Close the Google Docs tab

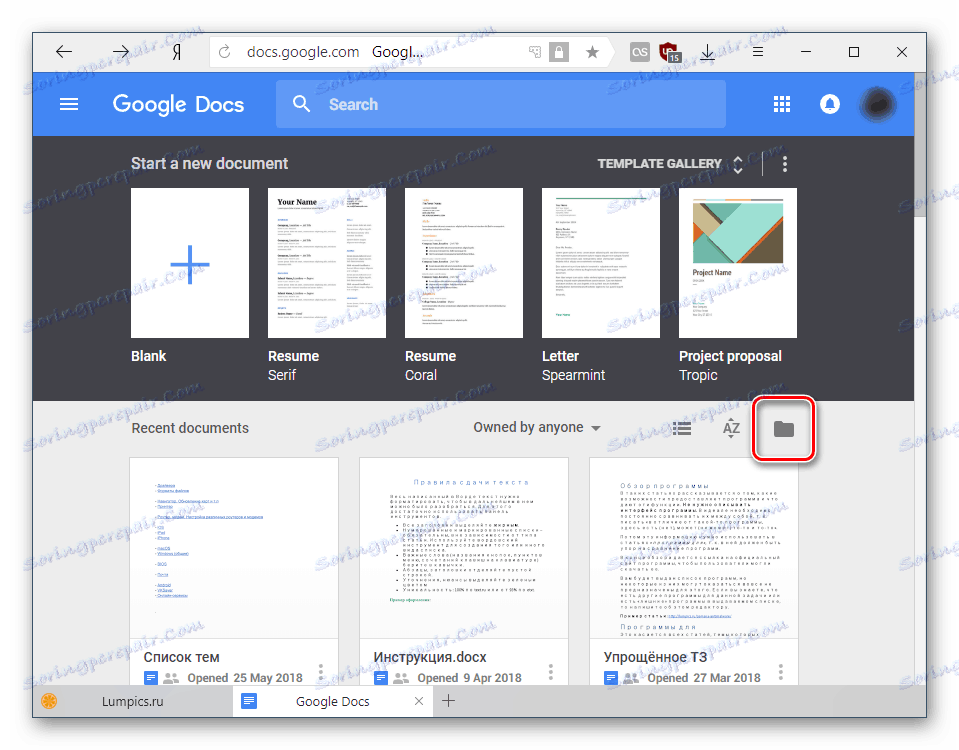[x=418, y=701]
